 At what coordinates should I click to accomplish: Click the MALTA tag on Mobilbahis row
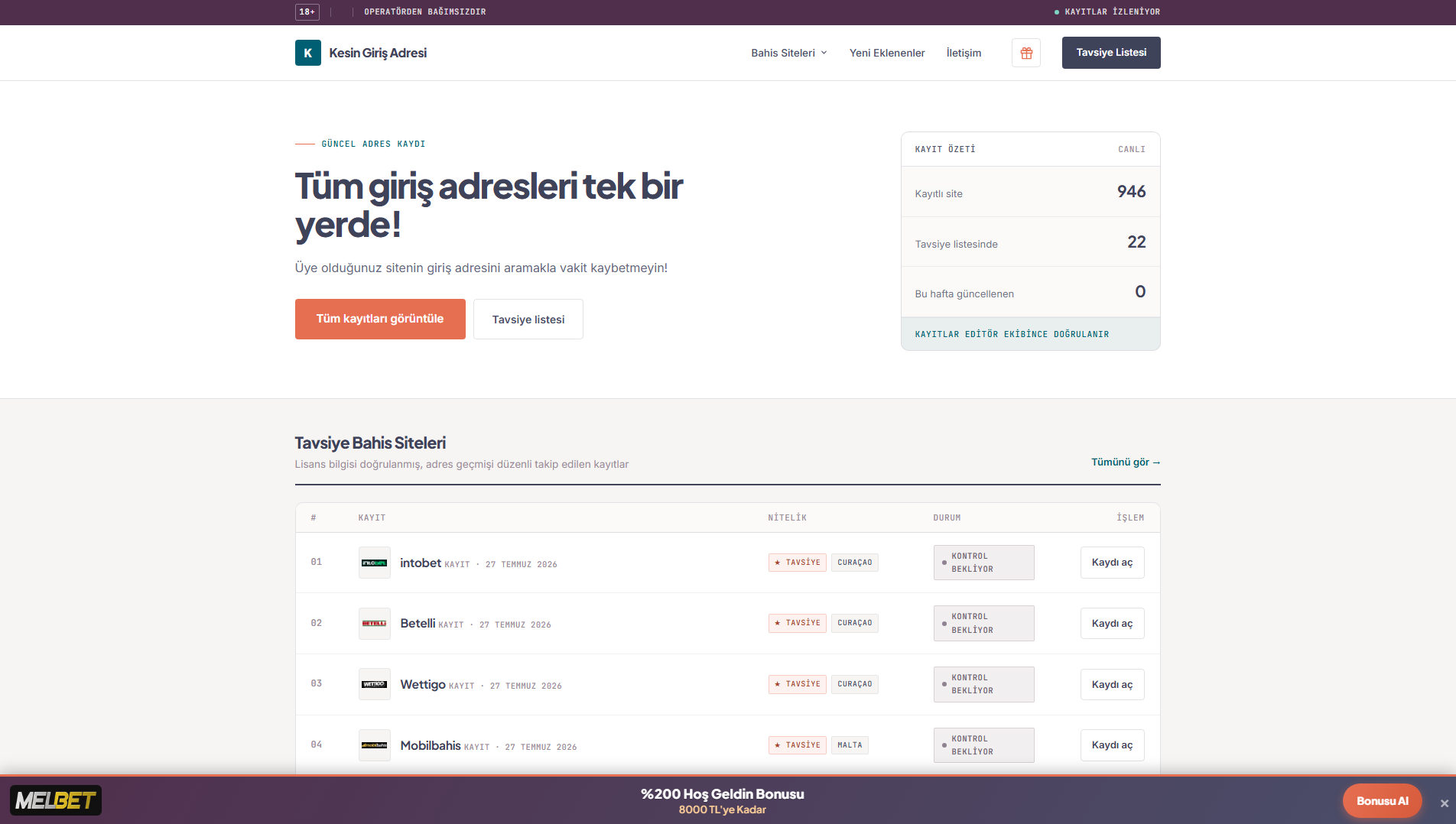(850, 745)
